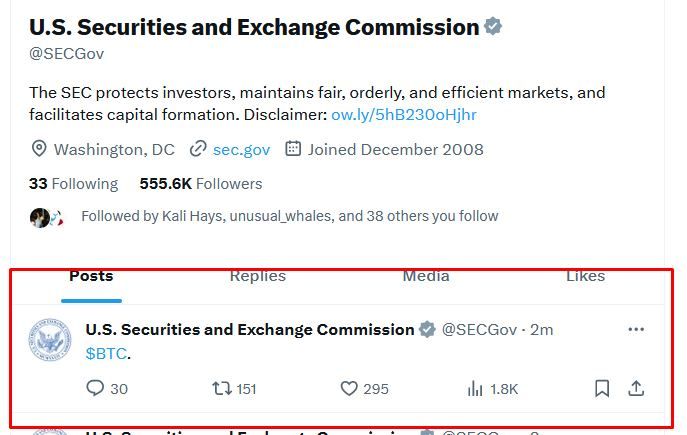This screenshot has height=435, width=687.
Task: Click the @SECGov handle on the post
Action: 480,329
